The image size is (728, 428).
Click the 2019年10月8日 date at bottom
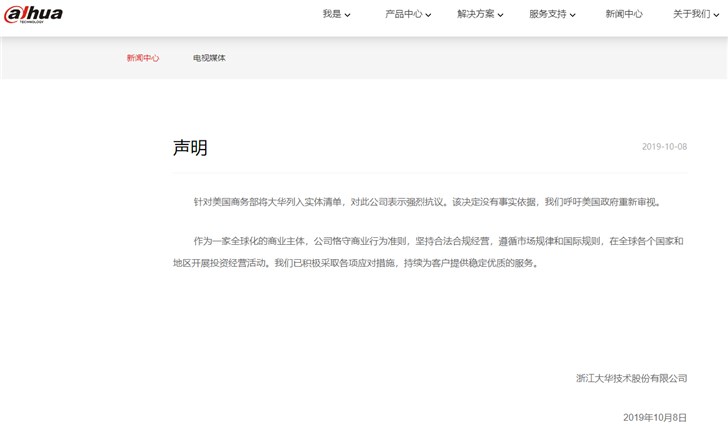coord(655,416)
